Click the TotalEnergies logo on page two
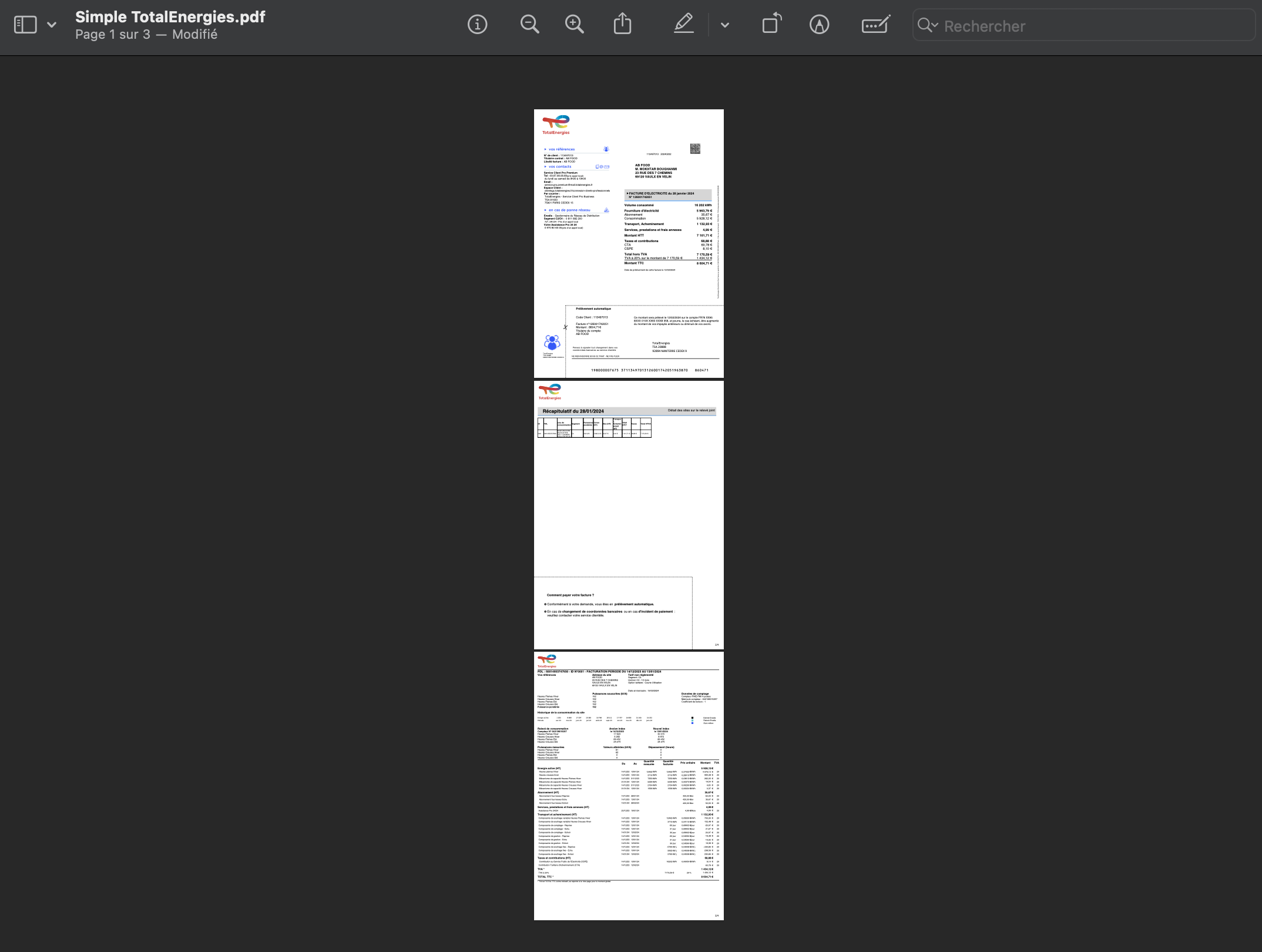The image size is (1262, 952). point(550,391)
